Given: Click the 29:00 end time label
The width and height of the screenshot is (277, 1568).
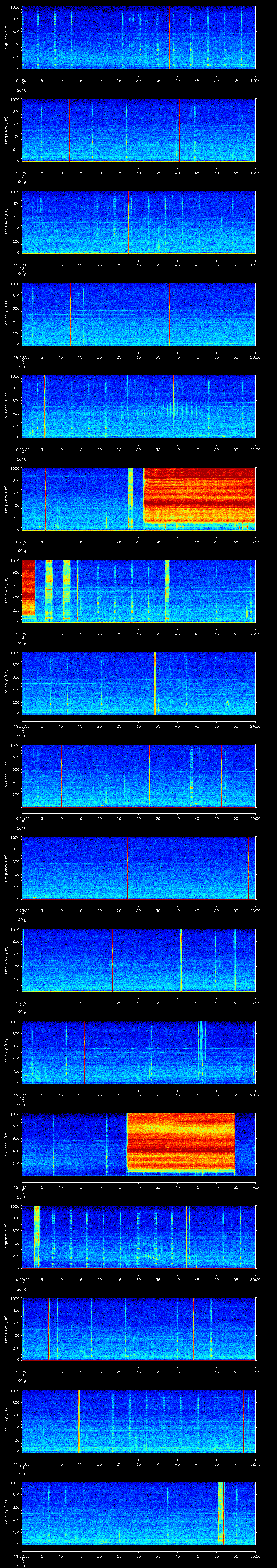Looking at the screenshot, I should tap(255, 1187).
